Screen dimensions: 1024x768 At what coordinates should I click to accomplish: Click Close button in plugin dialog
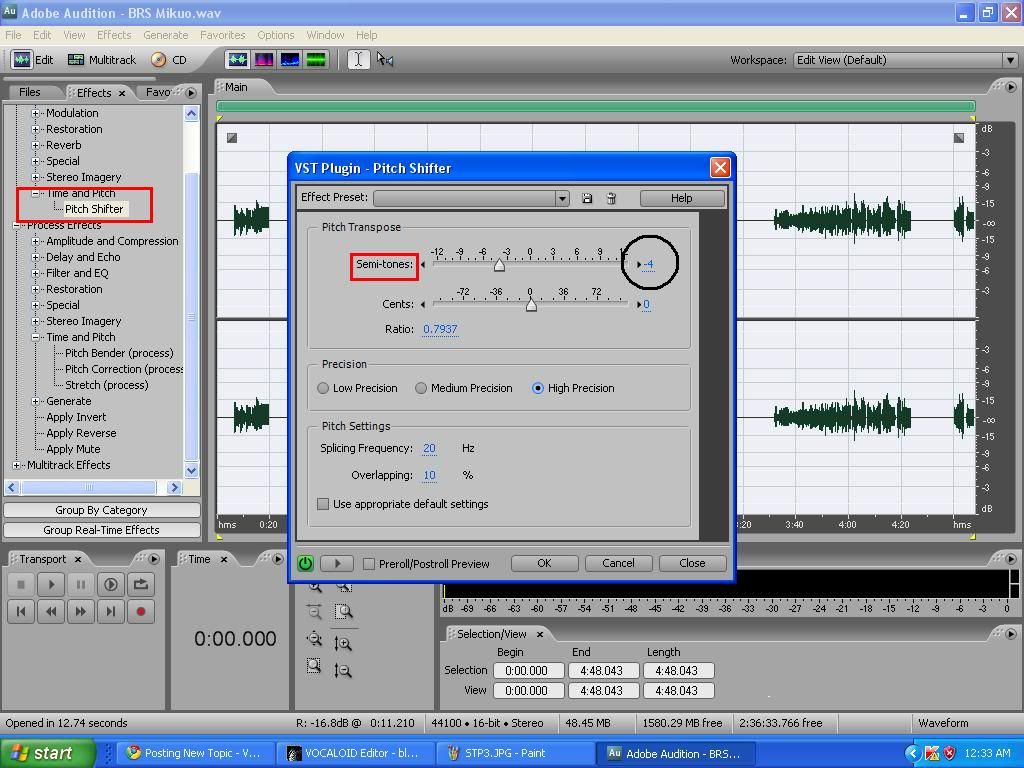tap(692, 563)
